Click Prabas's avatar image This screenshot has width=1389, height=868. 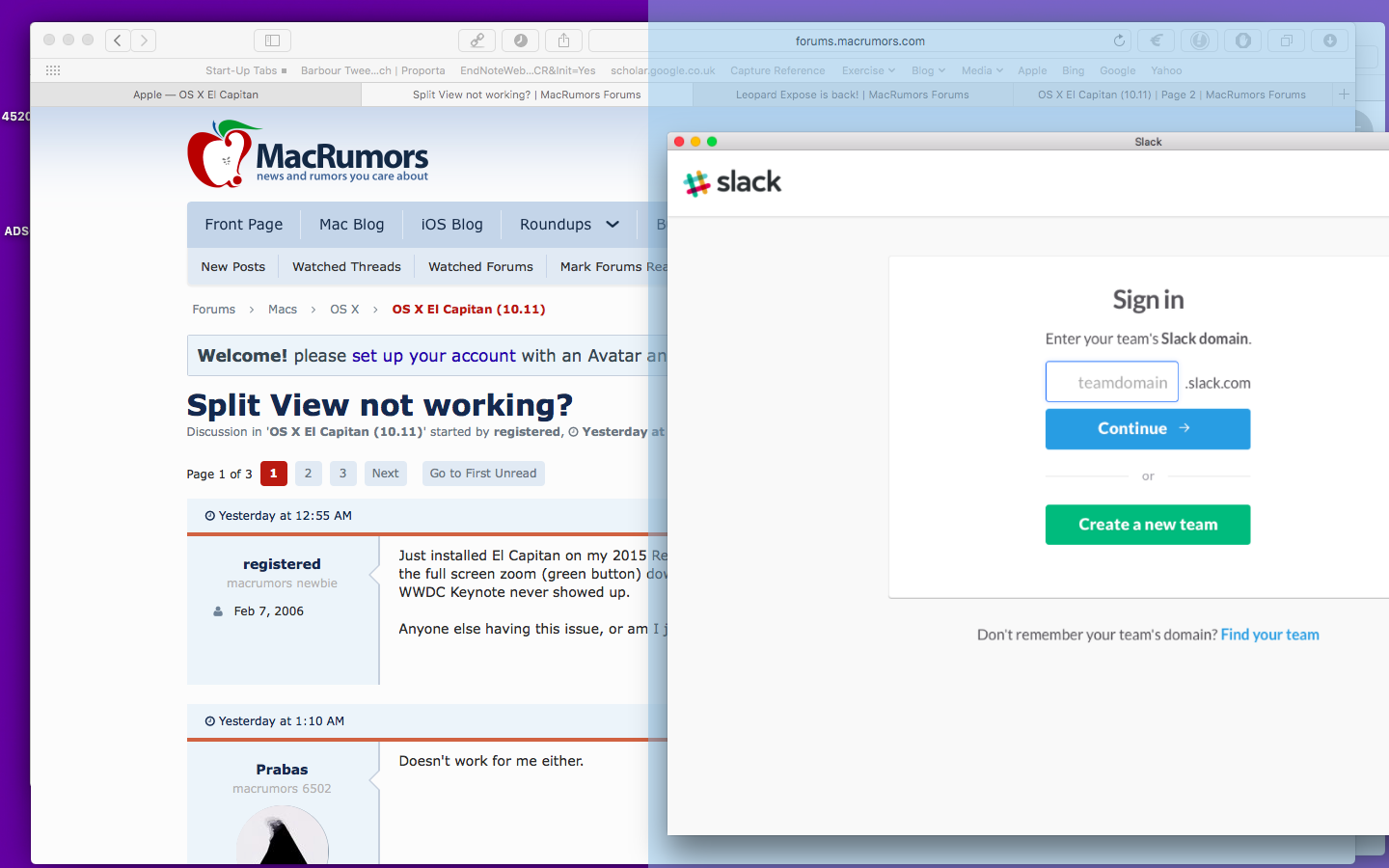pyautogui.click(x=283, y=837)
